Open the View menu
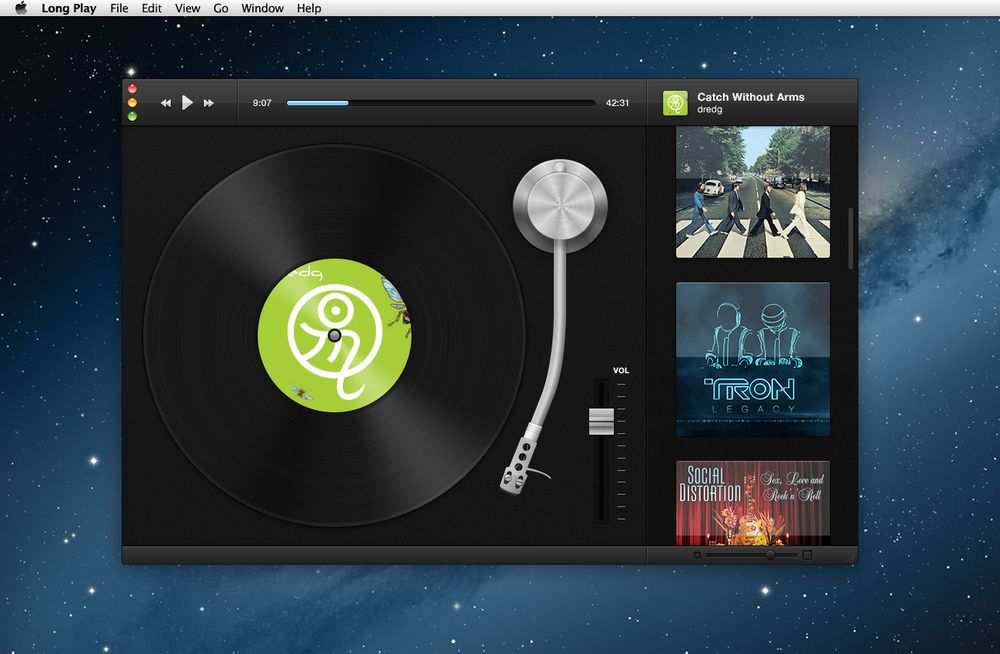Image resolution: width=1000 pixels, height=654 pixels. pyautogui.click(x=187, y=8)
